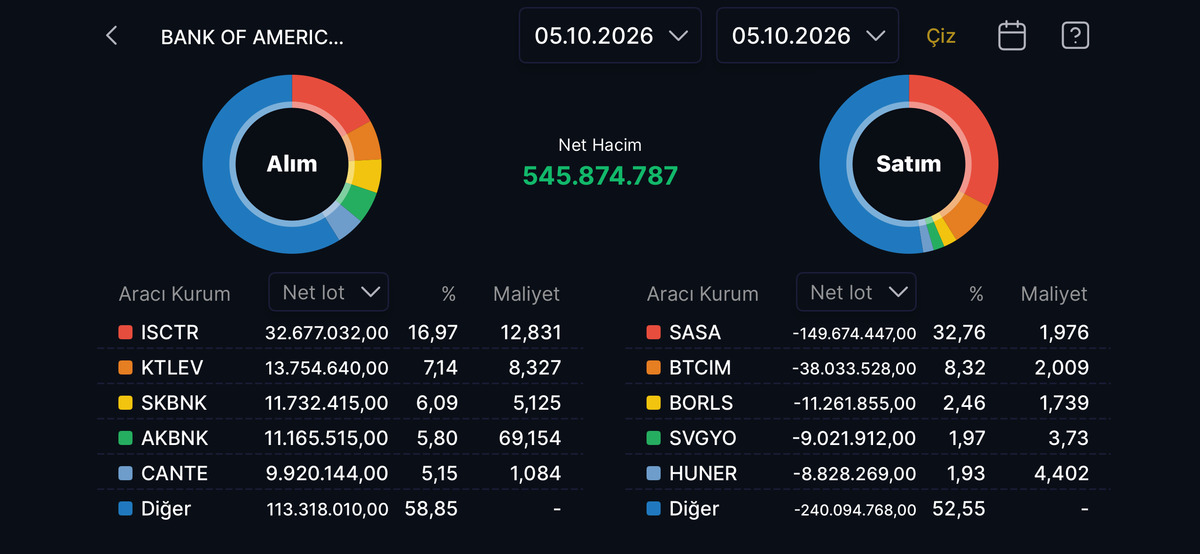Click the Alım donut chart center
Viewport: 1200px width, 554px height.
tap(292, 163)
